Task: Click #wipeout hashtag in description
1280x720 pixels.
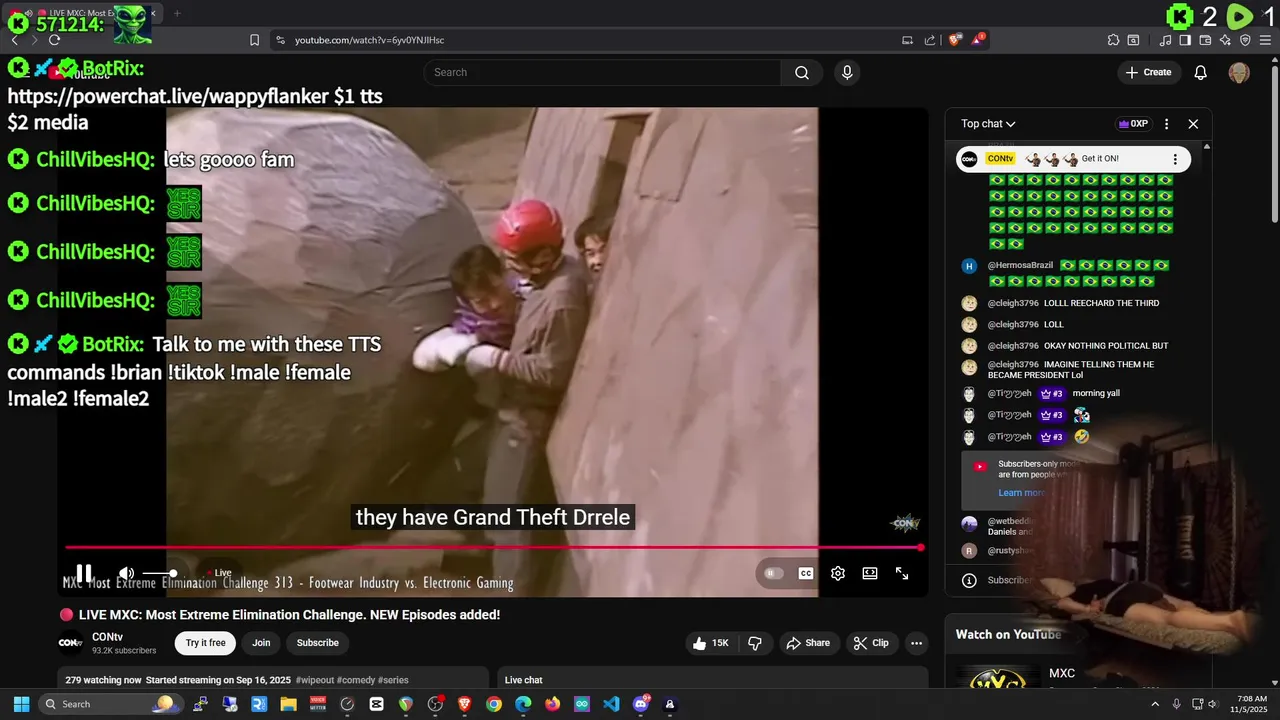Action: pos(314,680)
